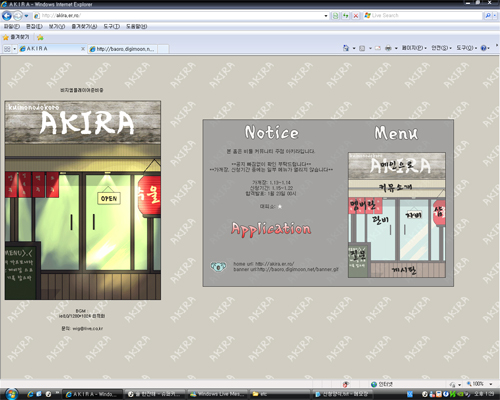
Task: Click the Favorites star icon
Action: coord(6,37)
